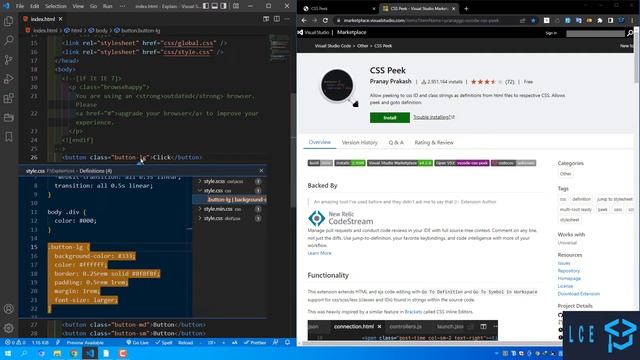Screen dimensions: 640x360
Task: Open Run and Debug view in VS Code
Action: [9, 79]
